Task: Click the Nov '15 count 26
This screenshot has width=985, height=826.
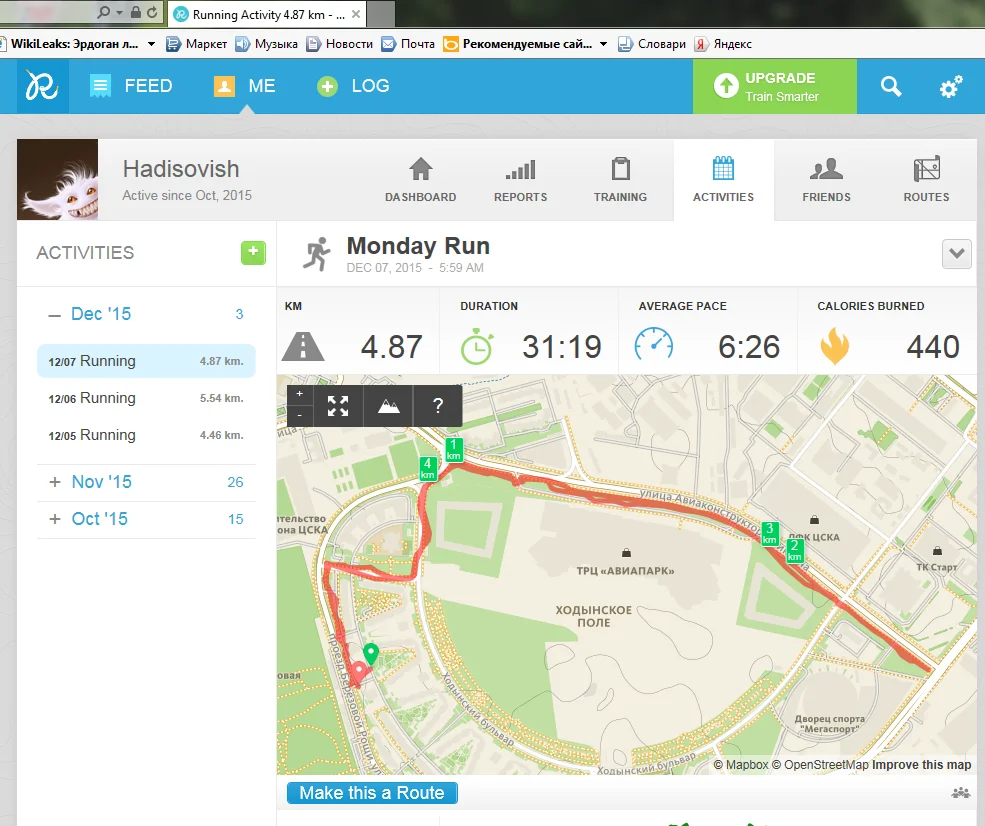Action: click(235, 482)
